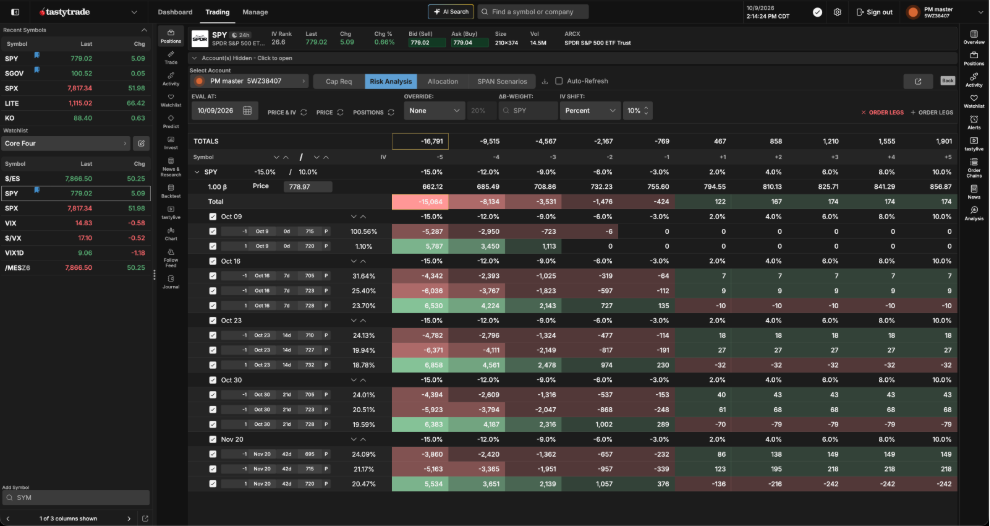This screenshot has height=526, width=990.
Task: Uncheck the Oct 9 715 put leg
Action: pos(213,231)
